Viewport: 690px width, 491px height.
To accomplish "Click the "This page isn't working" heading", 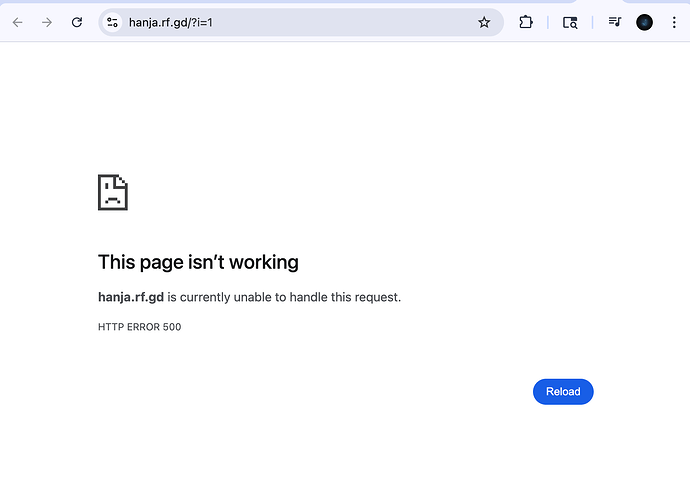I will (x=198, y=263).
